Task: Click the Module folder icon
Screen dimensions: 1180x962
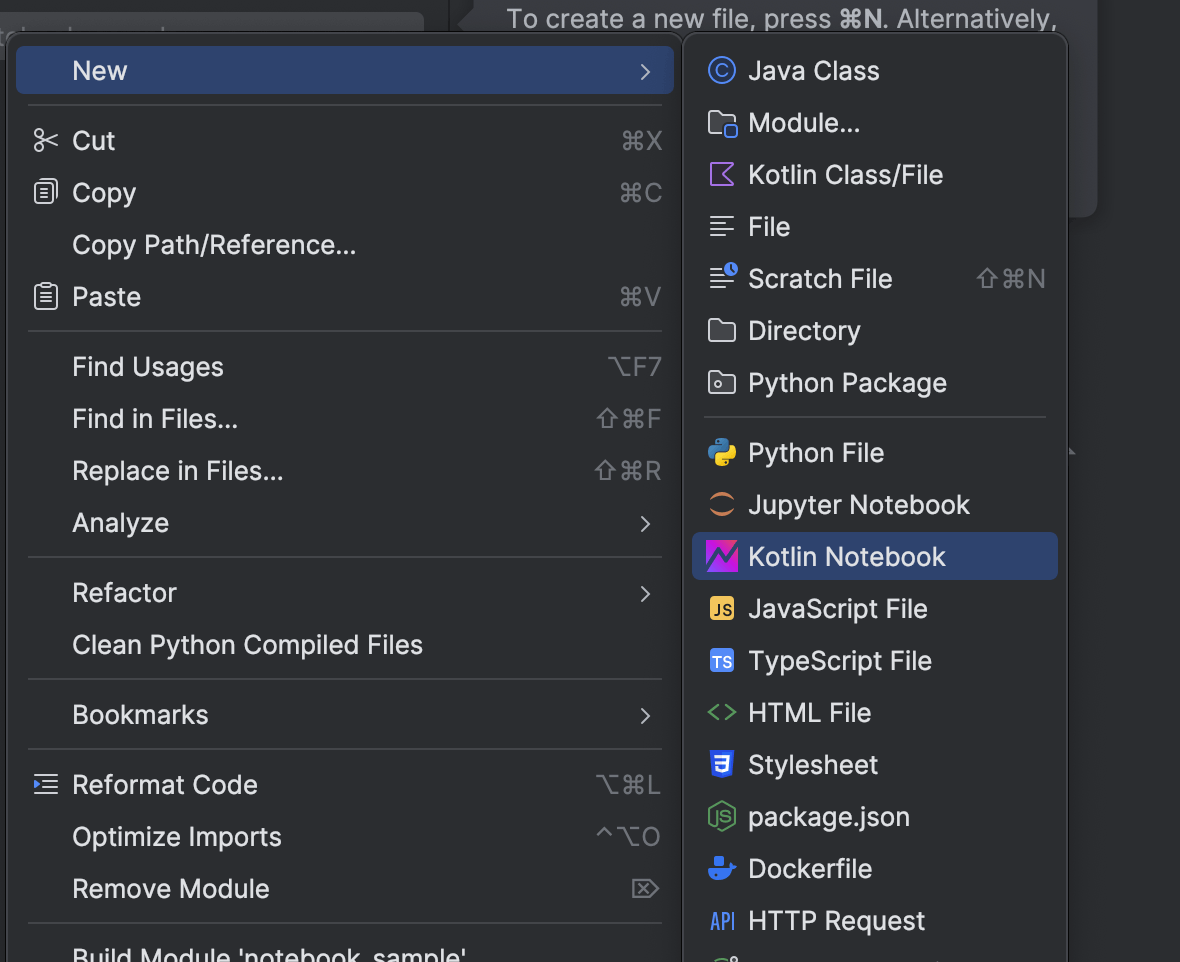Action: click(722, 123)
